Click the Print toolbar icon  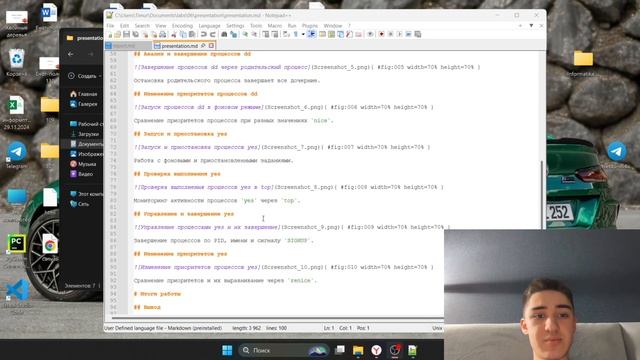pyautogui.click(x=163, y=34)
